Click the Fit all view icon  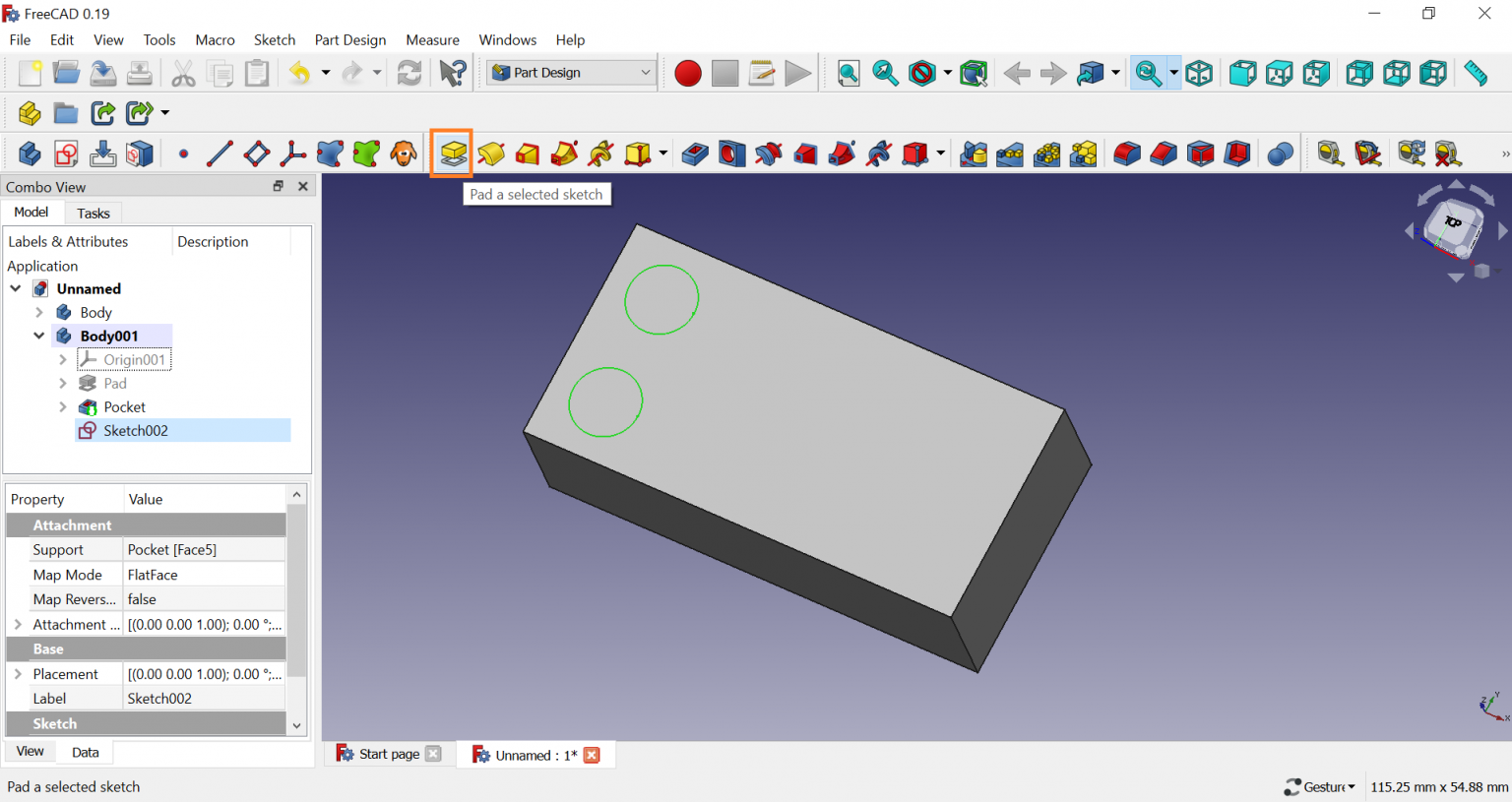coord(849,73)
